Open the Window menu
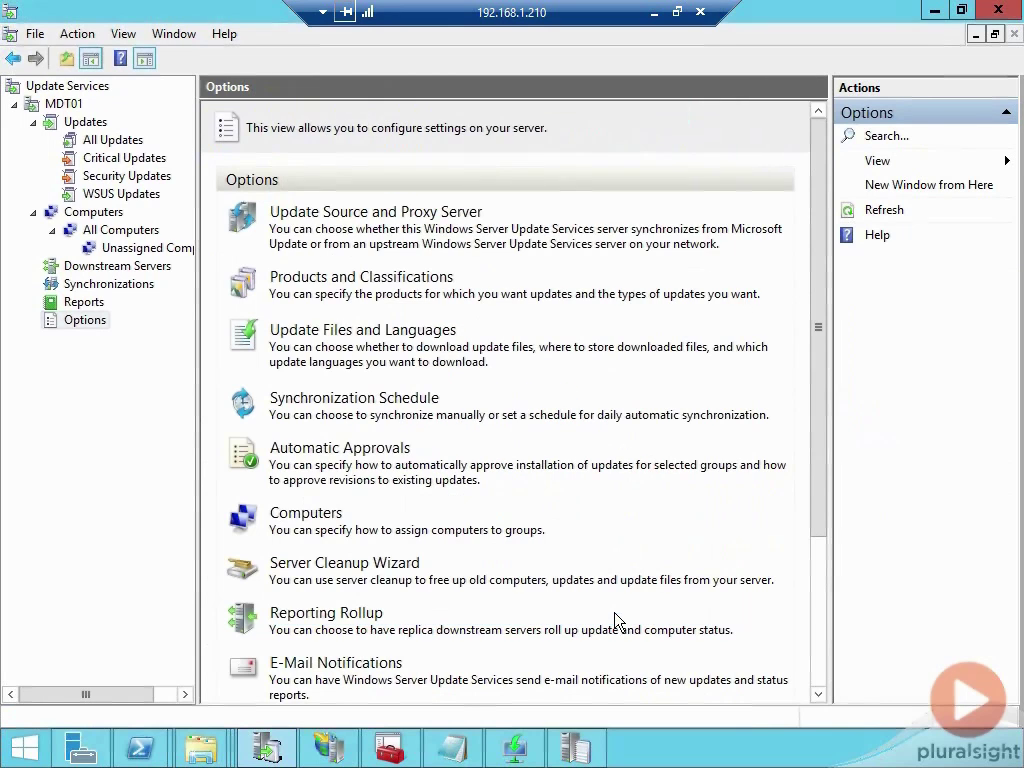The image size is (1024, 768). (x=174, y=34)
